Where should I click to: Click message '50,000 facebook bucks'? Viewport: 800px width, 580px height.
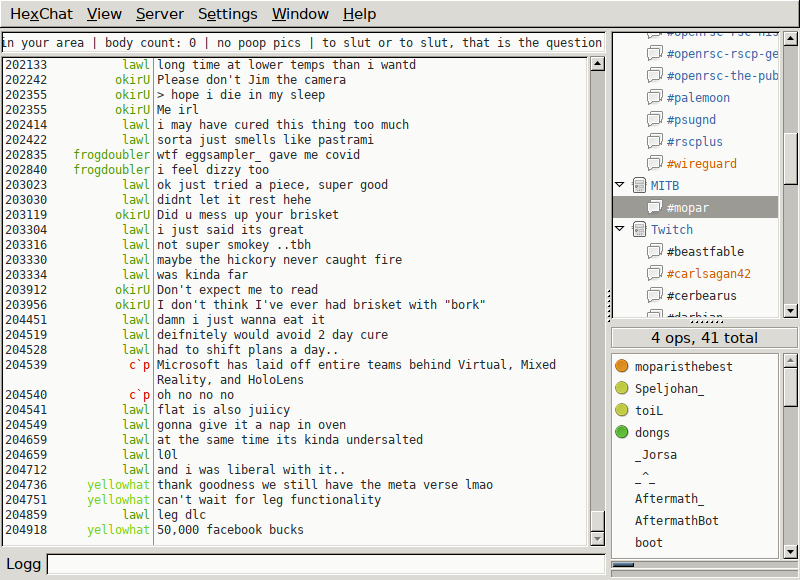[x=230, y=529]
